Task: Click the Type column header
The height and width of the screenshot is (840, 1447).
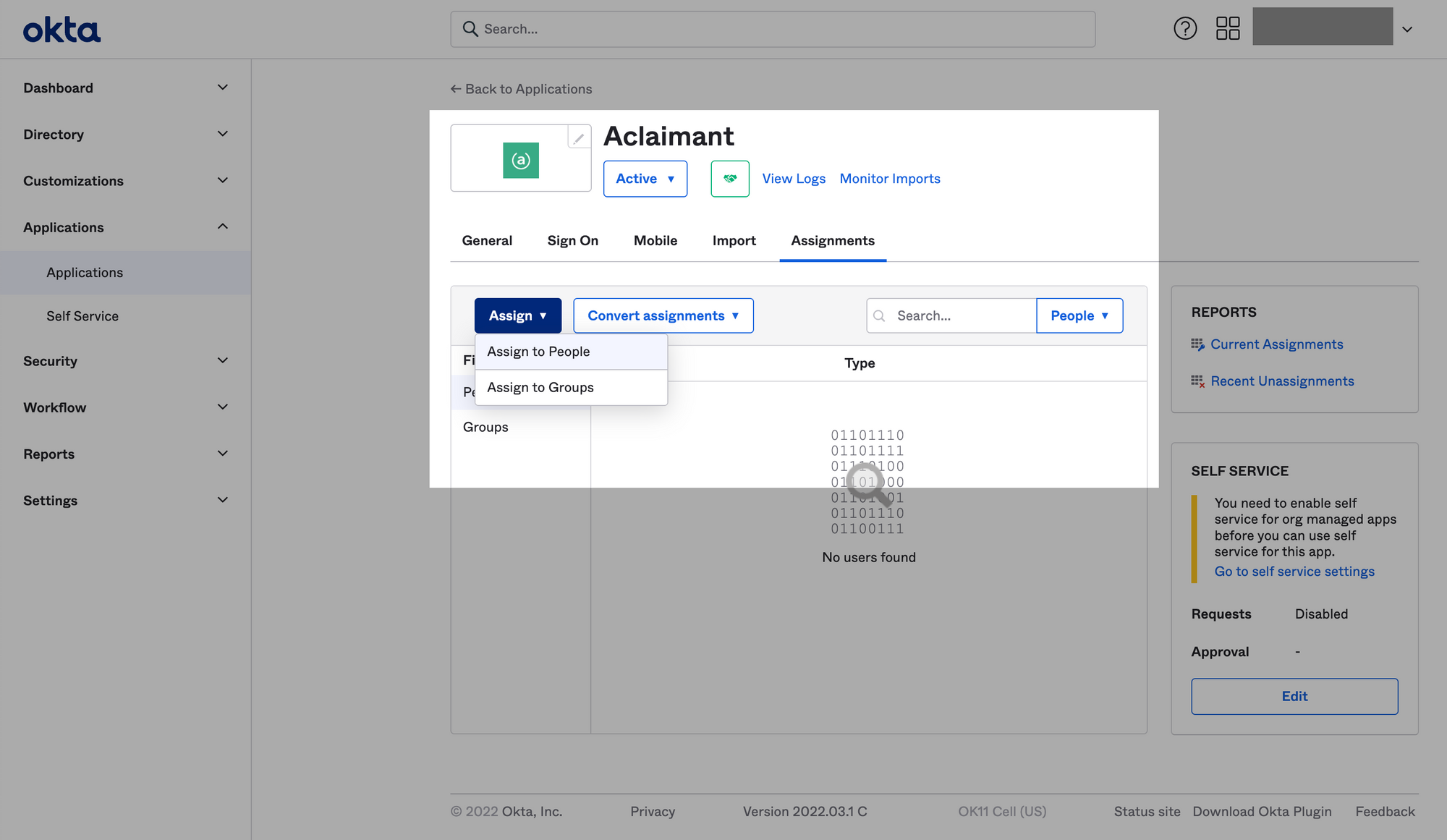Action: click(860, 363)
